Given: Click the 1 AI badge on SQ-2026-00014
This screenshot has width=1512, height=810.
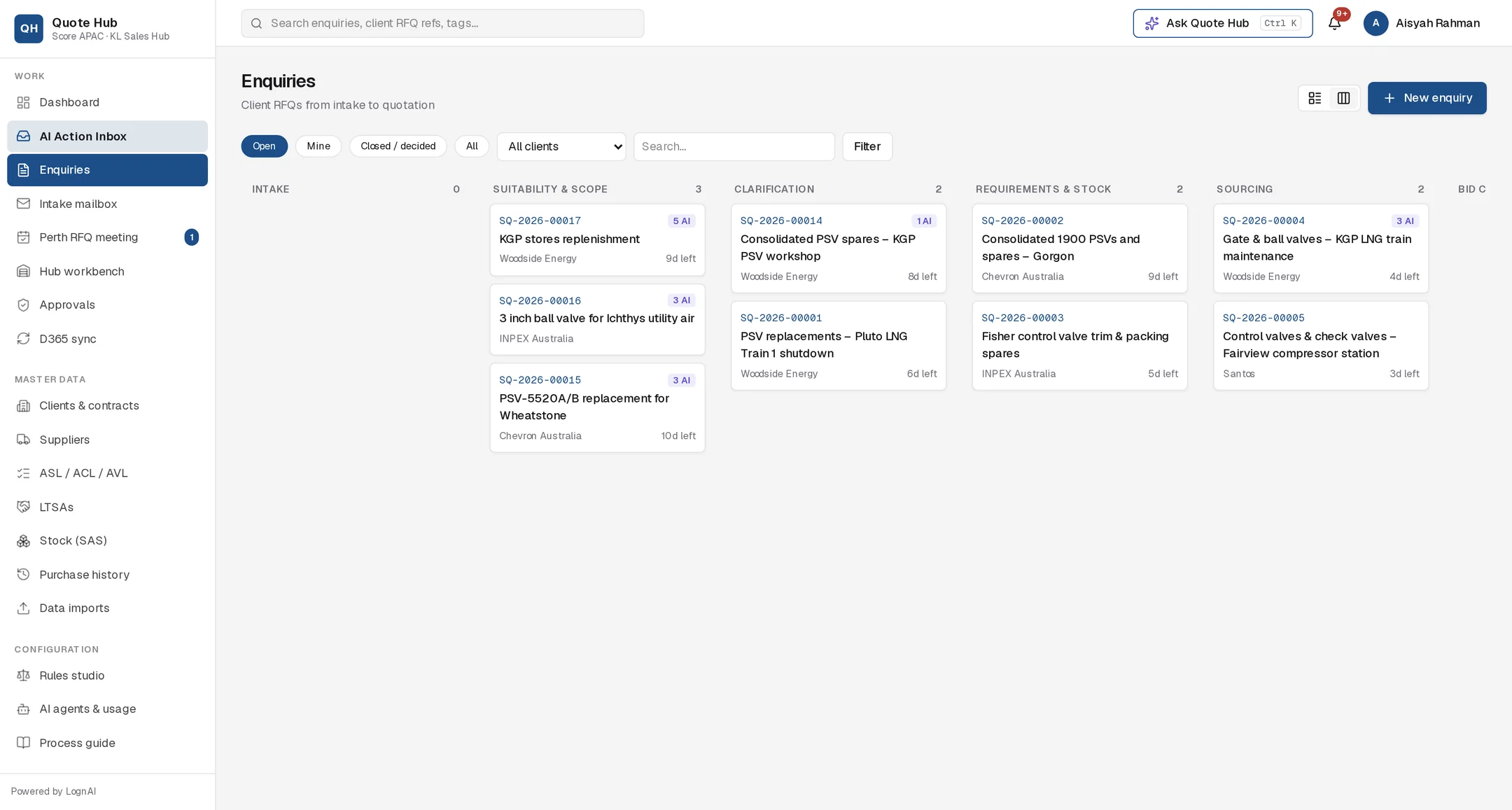Looking at the screenshot, I should 924,221.
